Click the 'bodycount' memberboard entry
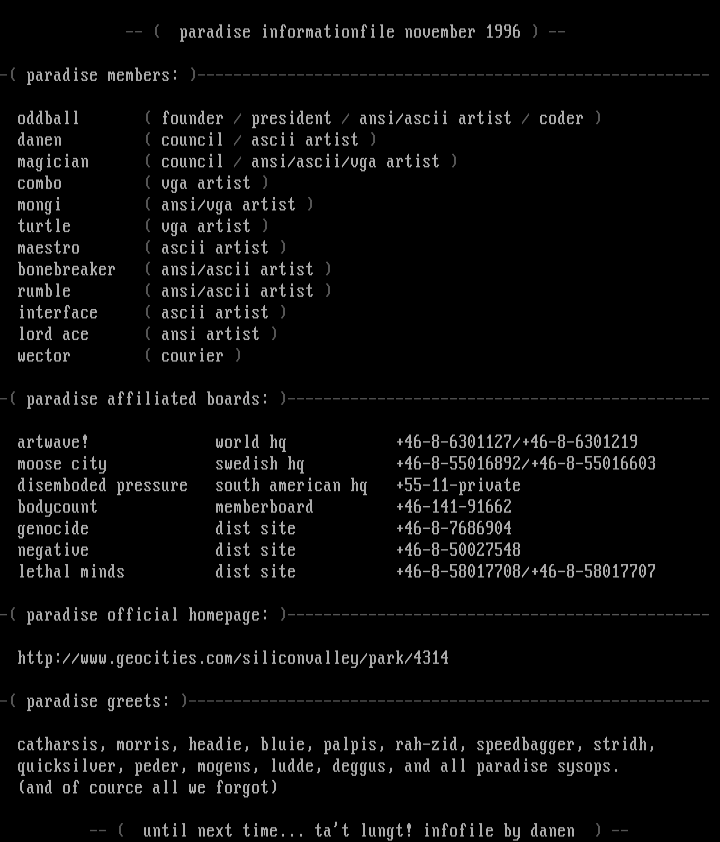 coord(57,507)
